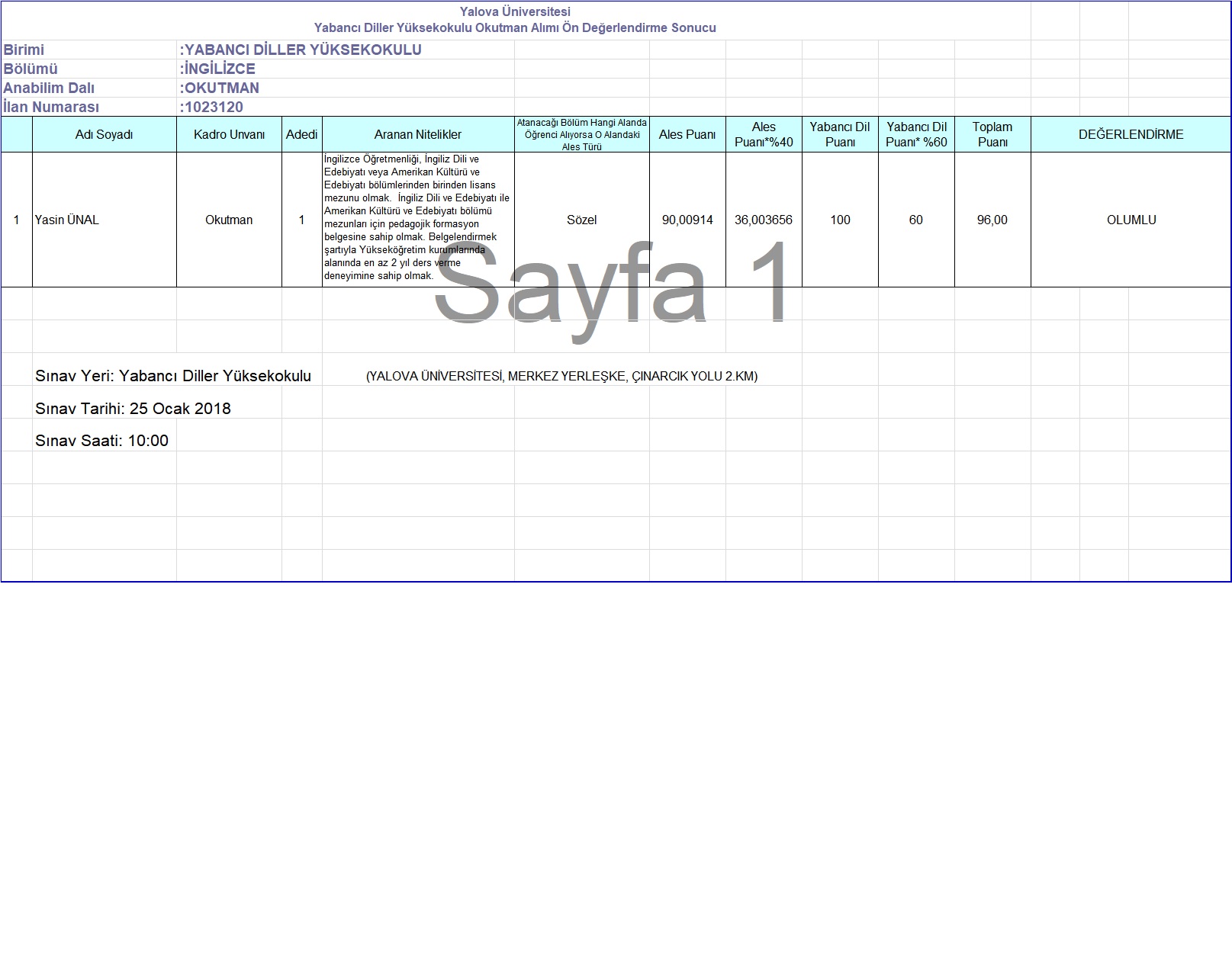Select the '(YALOVA ÜNİVERSİTESİ, MERKEZ YERLEŞKE' address text
This screenshot has width=1232, height=976.
click(x=561, y=376)
